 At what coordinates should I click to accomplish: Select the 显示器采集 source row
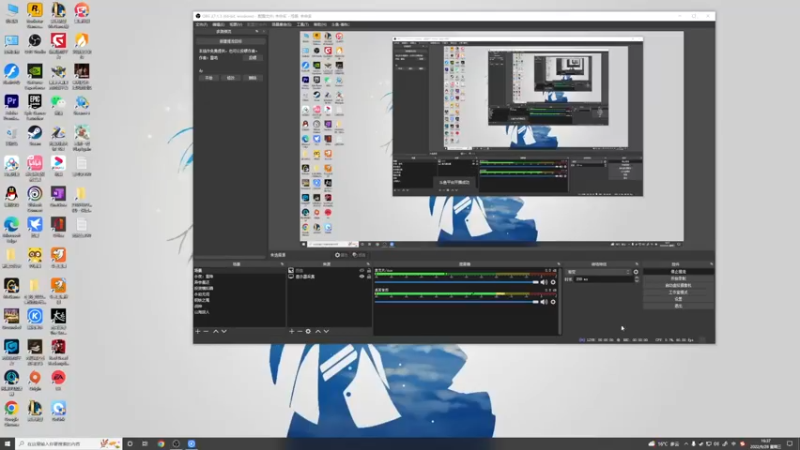click(330, 277)
